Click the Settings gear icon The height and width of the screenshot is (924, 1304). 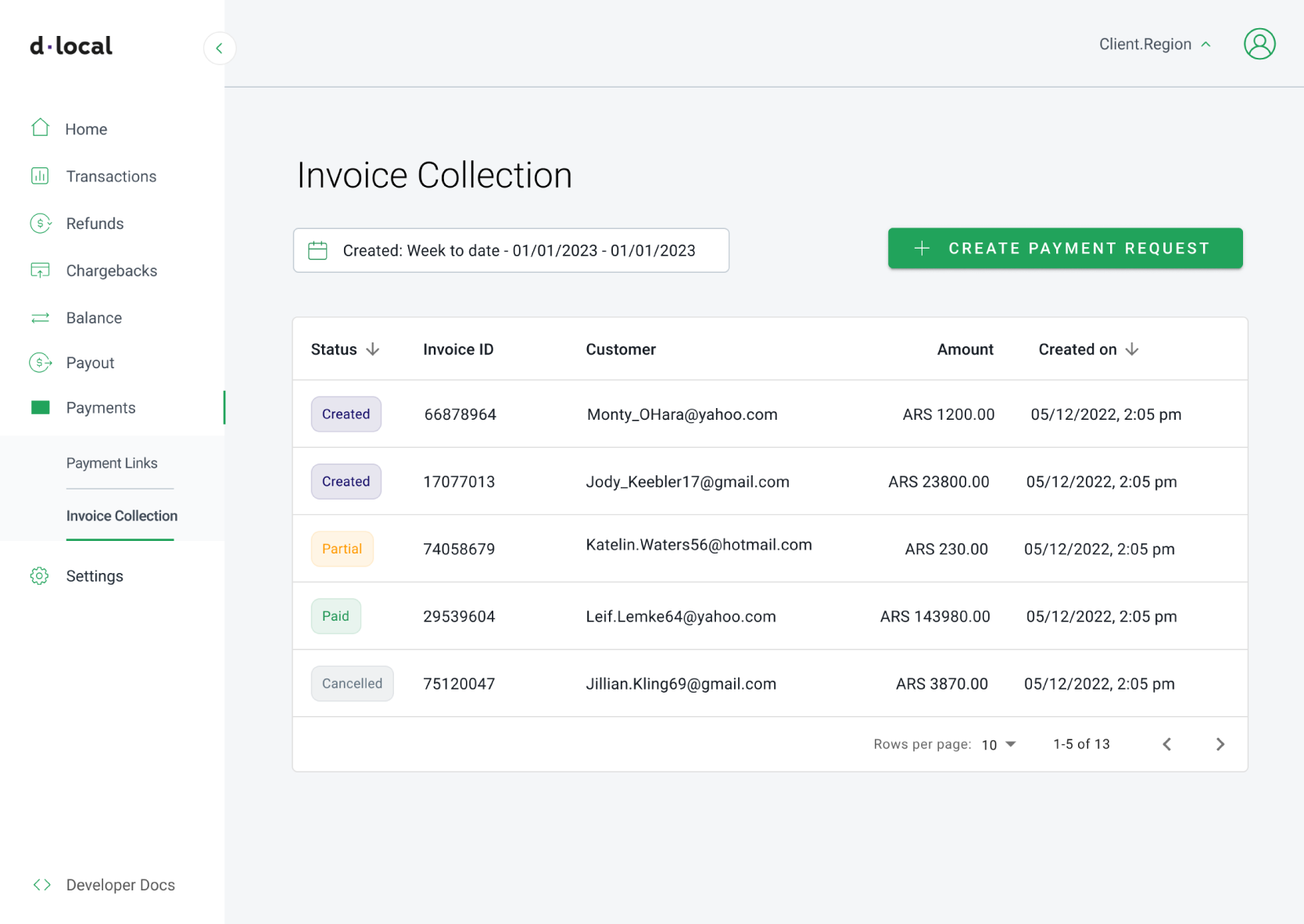(40, 575)
